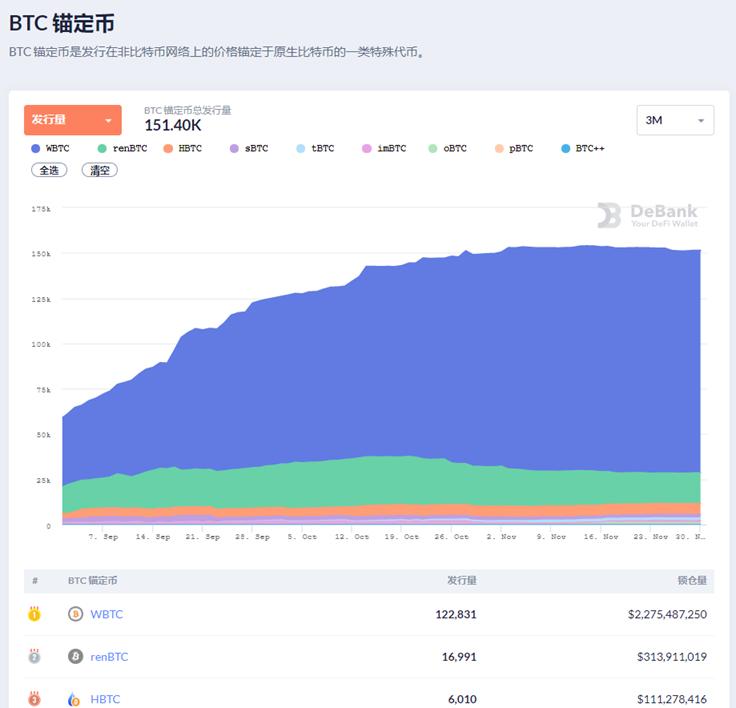The height and width of the screenshot is (708, 736).
Task: Click the BTC 锚定币 page title
Action: (x=61, y=23)
